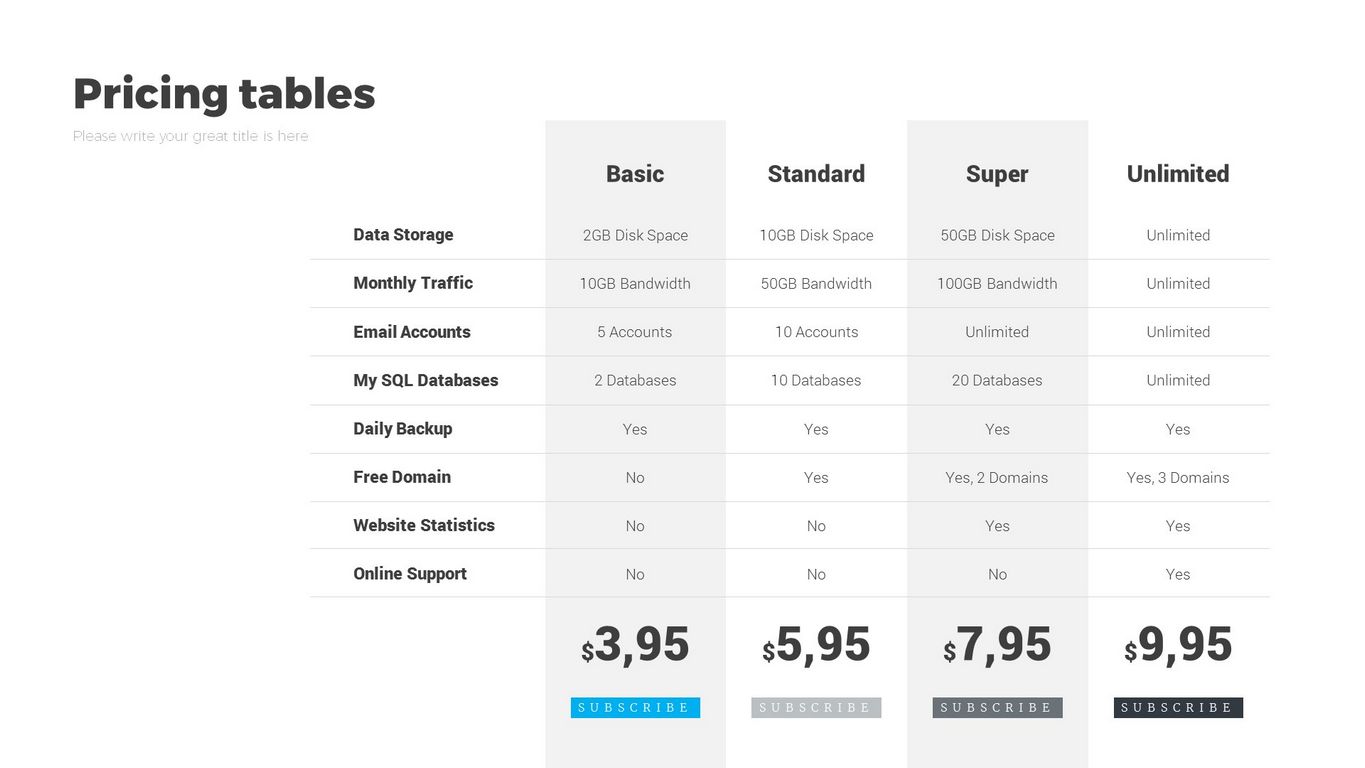
Task: Hit the Subscribe button for the Super plan
Action: point(997,708)
